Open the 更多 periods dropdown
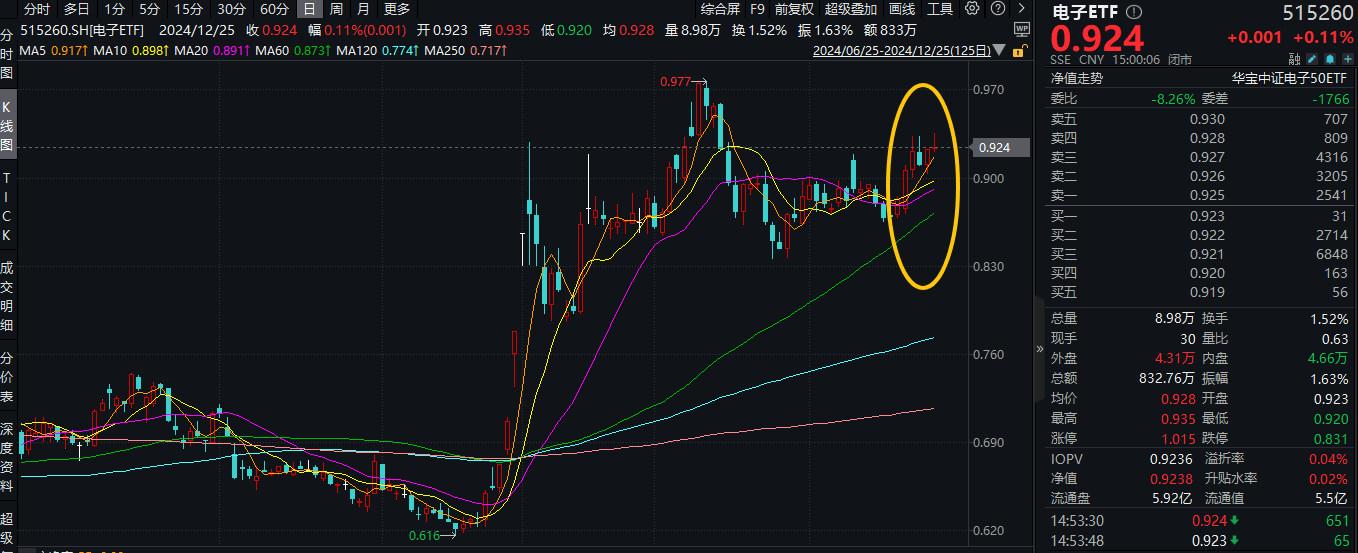1358x553 pixels. click(397, 9)
